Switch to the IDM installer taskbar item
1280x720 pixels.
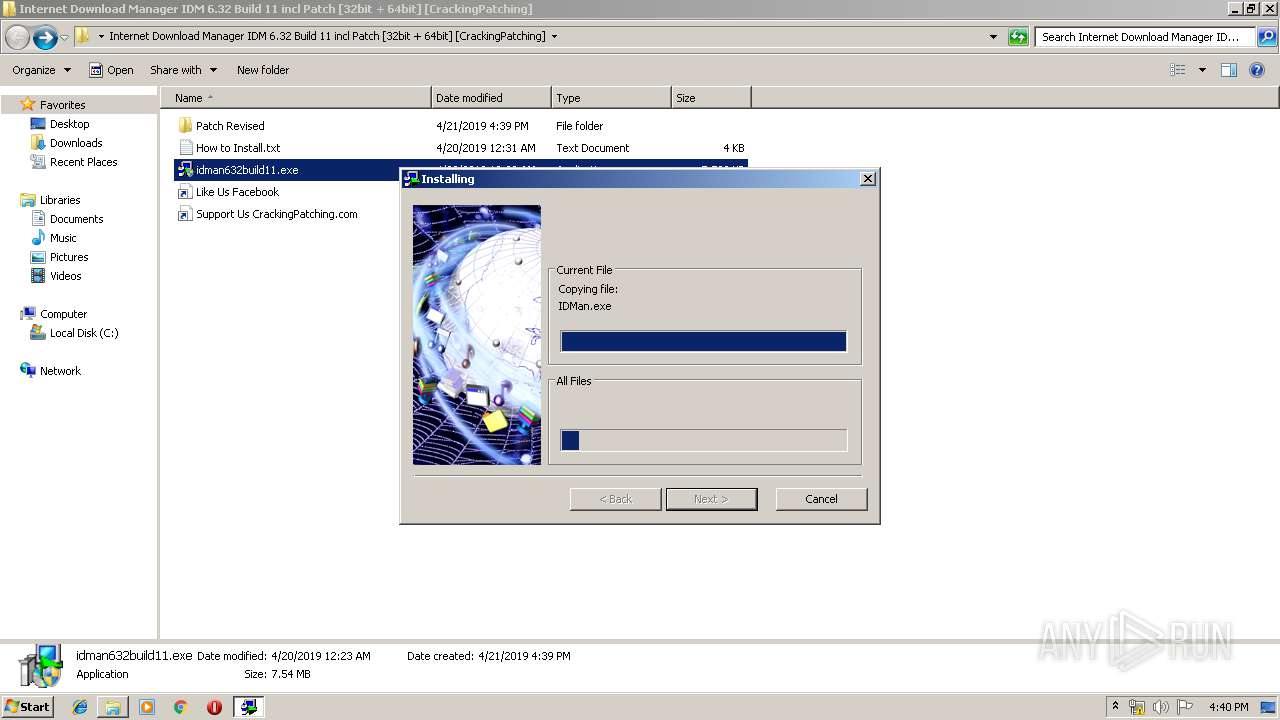248,707
